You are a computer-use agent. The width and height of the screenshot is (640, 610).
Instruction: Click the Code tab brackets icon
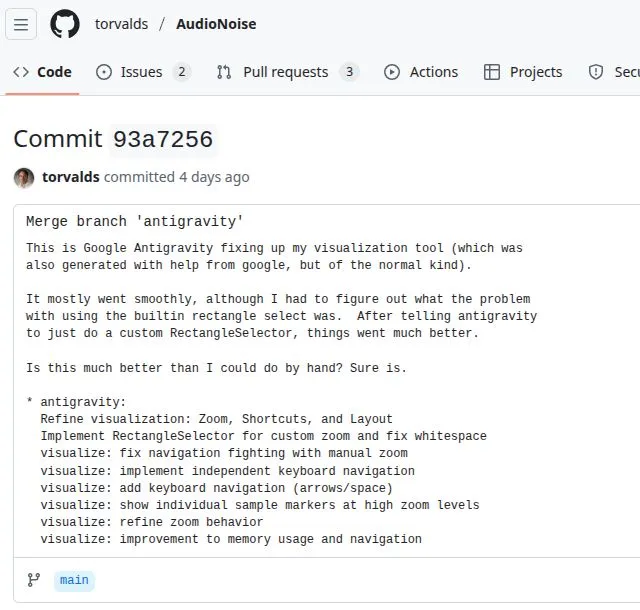pos(20,72)
